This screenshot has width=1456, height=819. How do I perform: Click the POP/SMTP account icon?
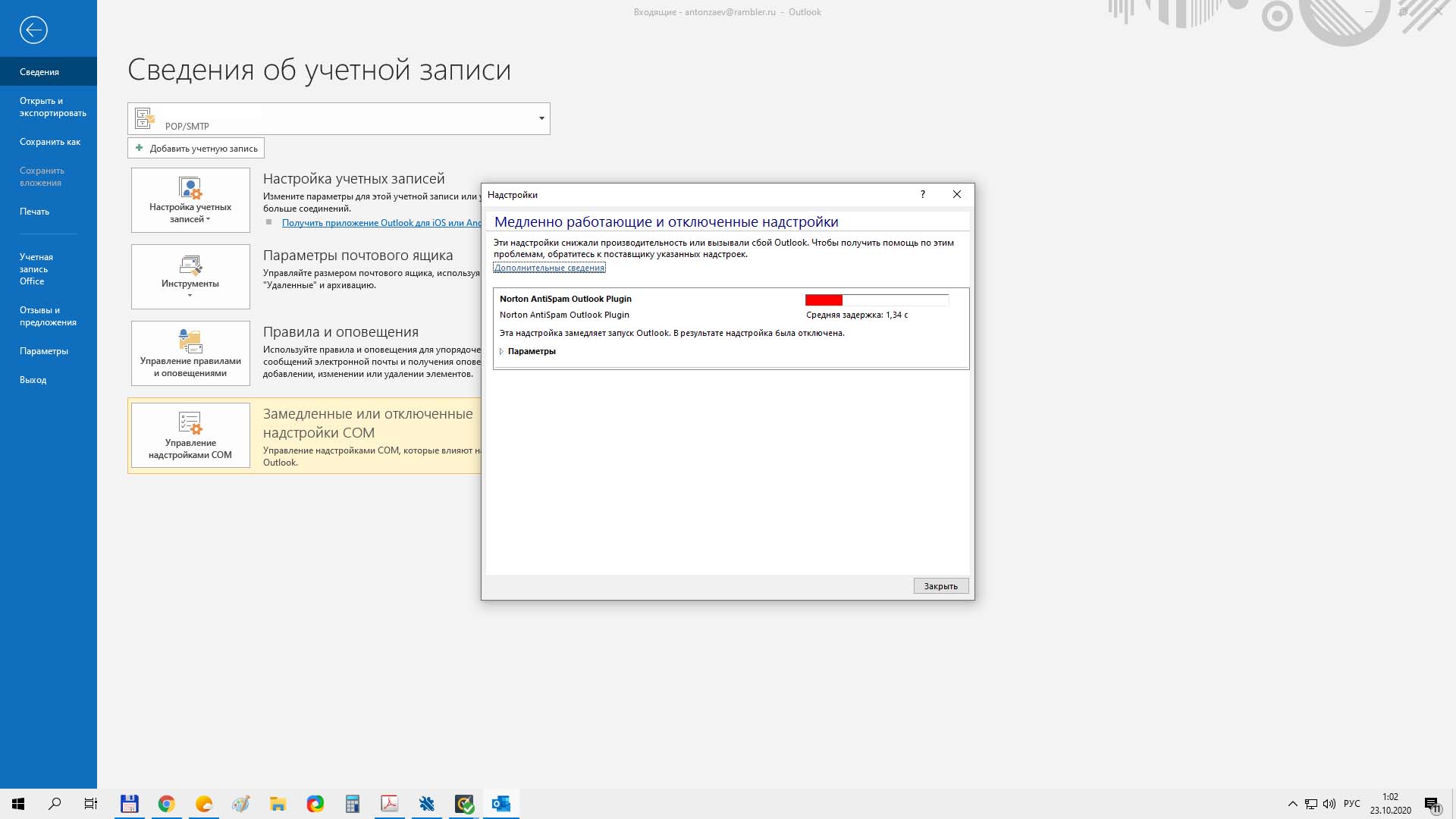144,118
